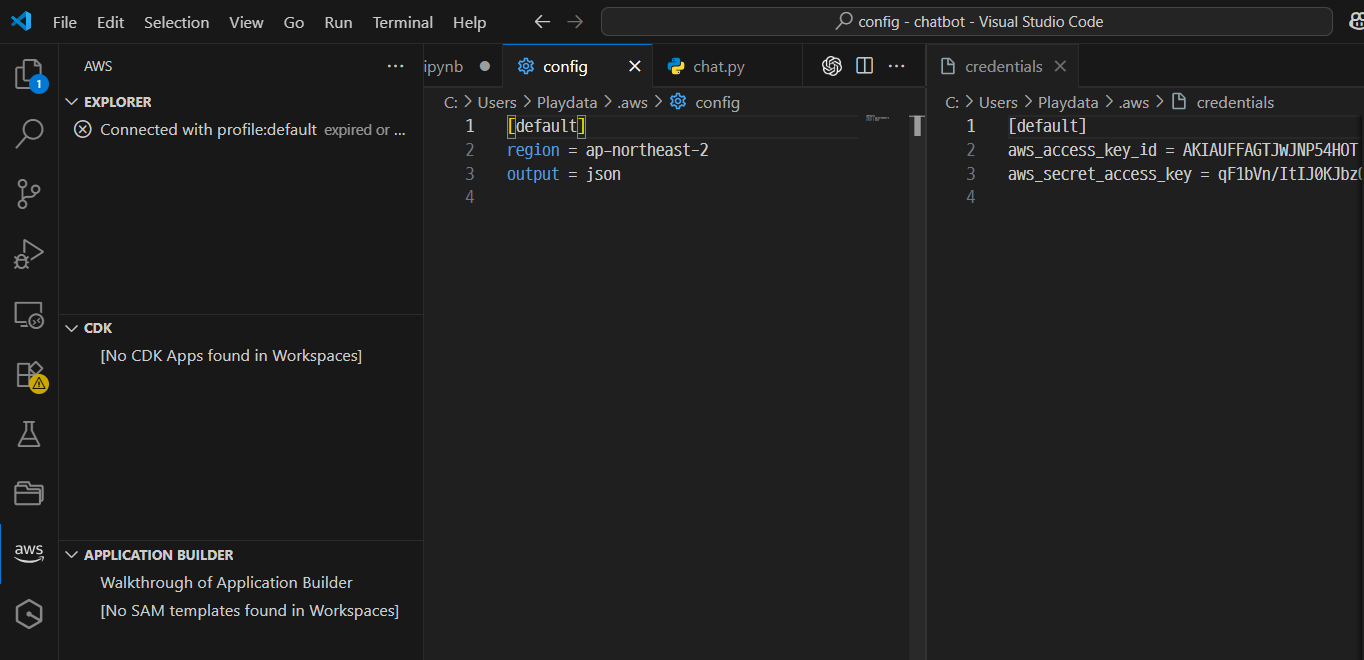Viewport: 1364px width, 660px height.
Task: Select the credentials editor tab
Action: 1003,66
